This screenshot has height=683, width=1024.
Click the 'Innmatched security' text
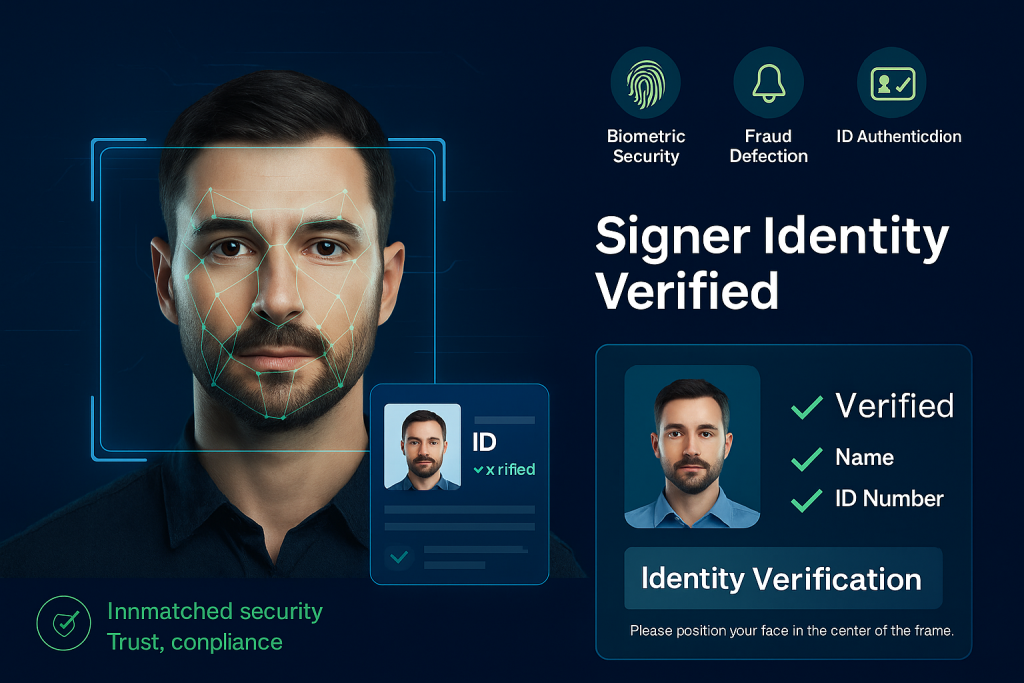[x=215, y=611]
